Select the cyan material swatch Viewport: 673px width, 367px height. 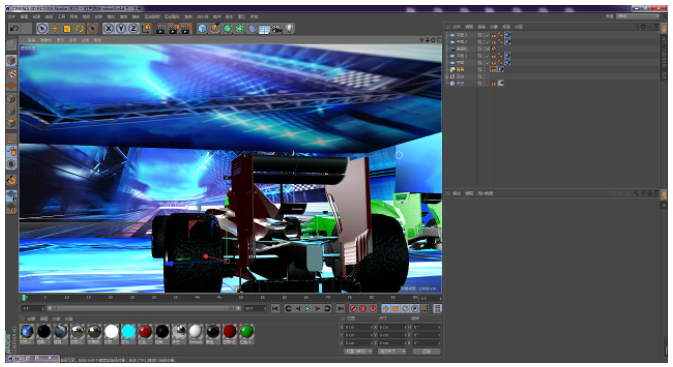128,332
